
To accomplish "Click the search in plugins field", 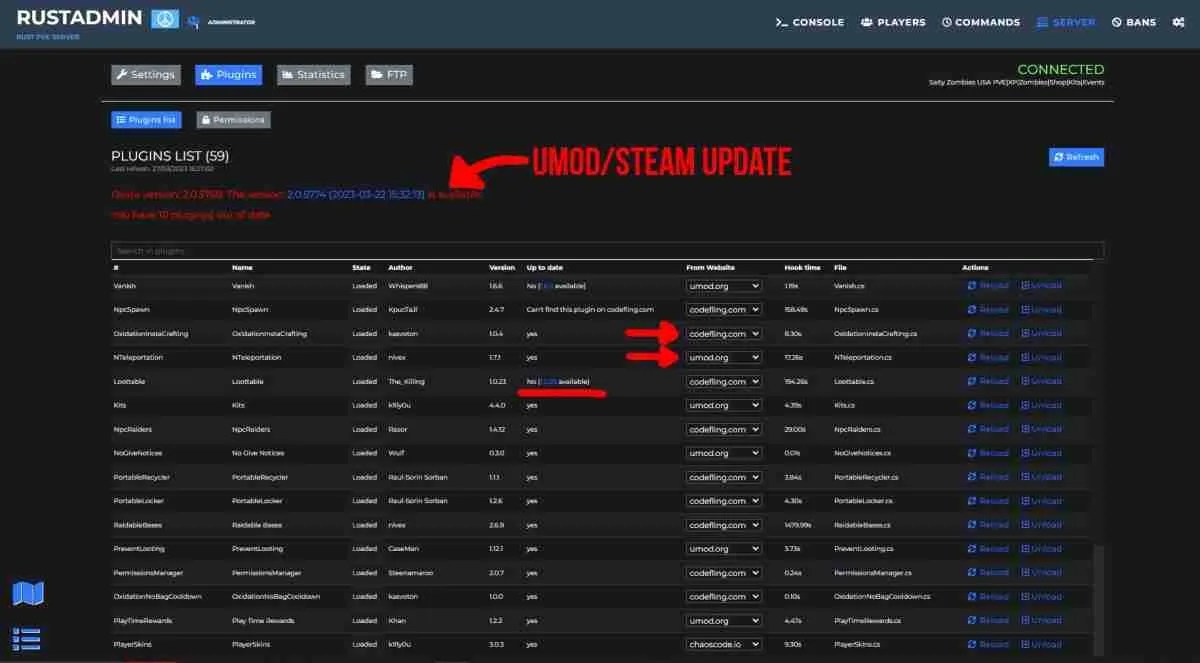I will click(x=600, y=249).
